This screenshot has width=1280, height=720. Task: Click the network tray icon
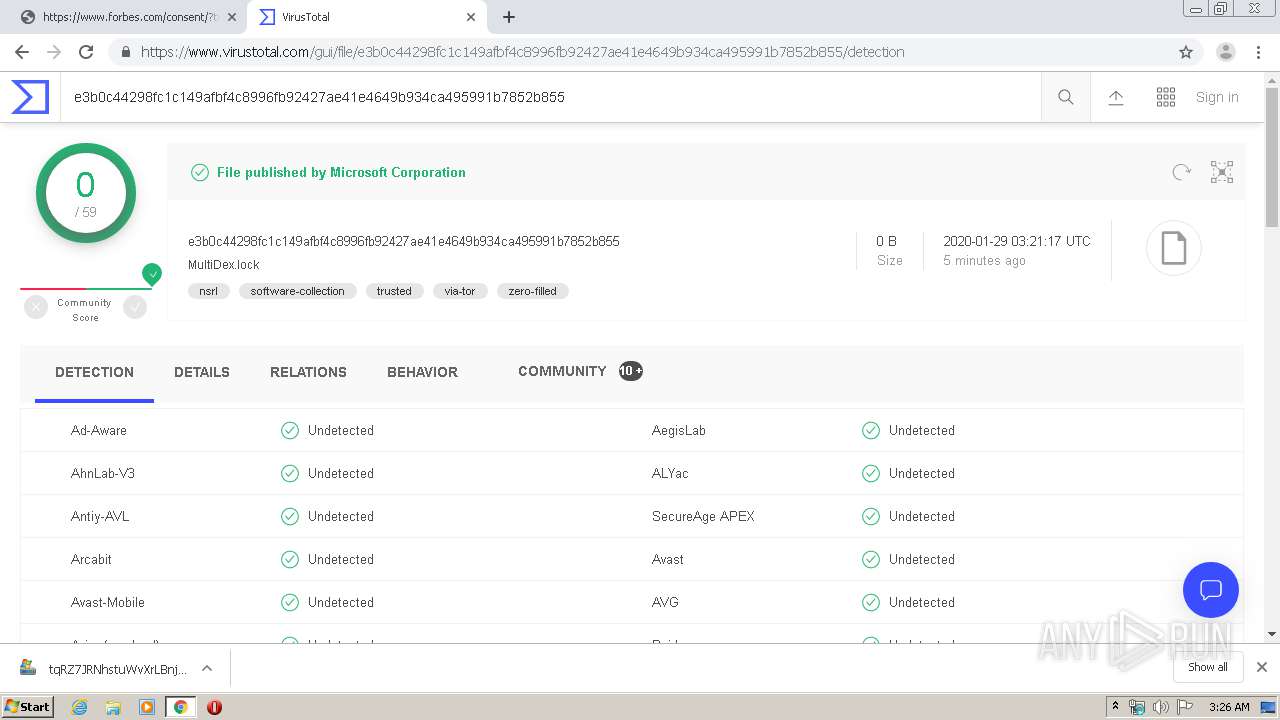click(x=1137, y=707)
